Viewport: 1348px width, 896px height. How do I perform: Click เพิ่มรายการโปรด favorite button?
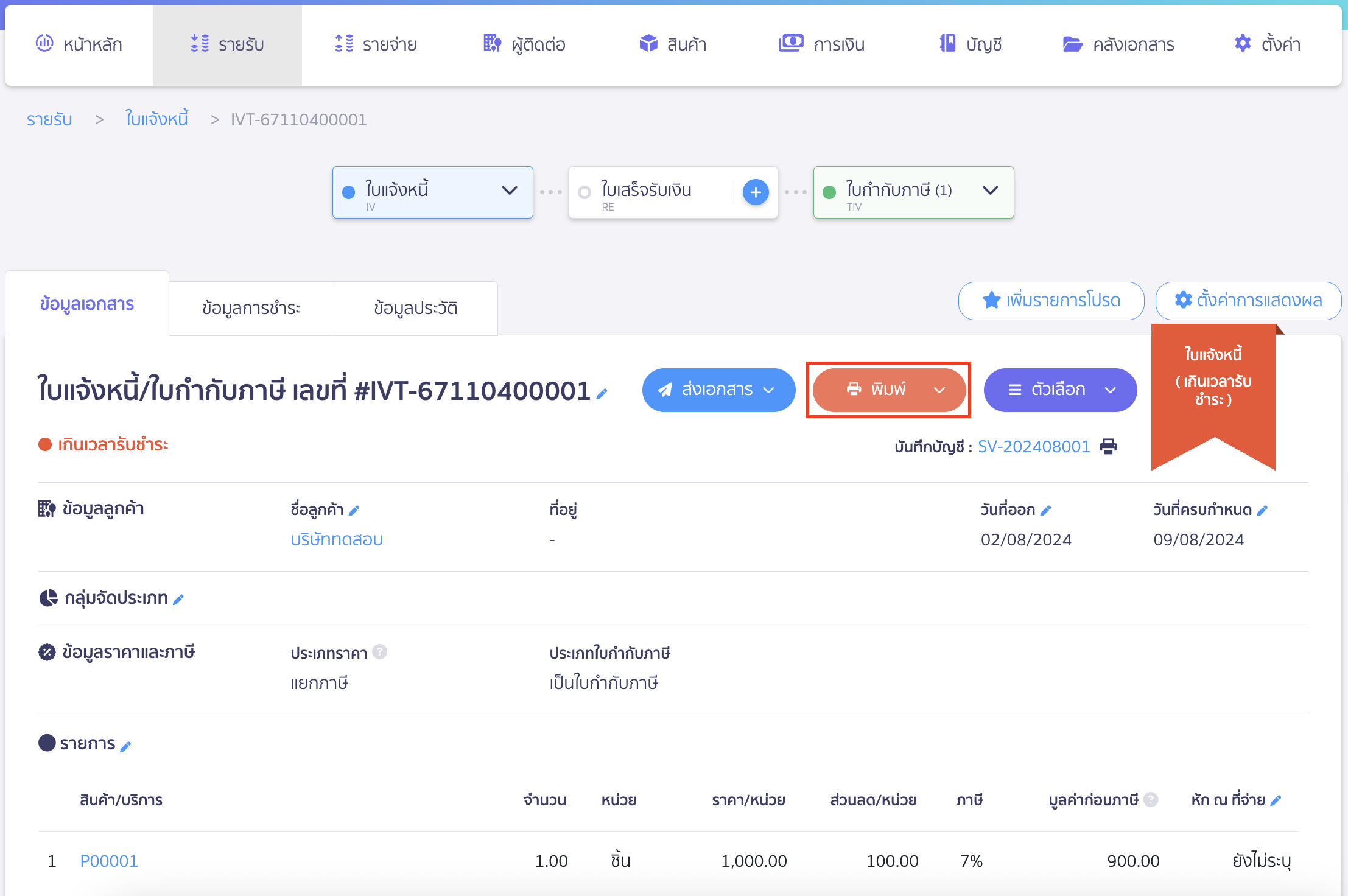[1051, 301]
